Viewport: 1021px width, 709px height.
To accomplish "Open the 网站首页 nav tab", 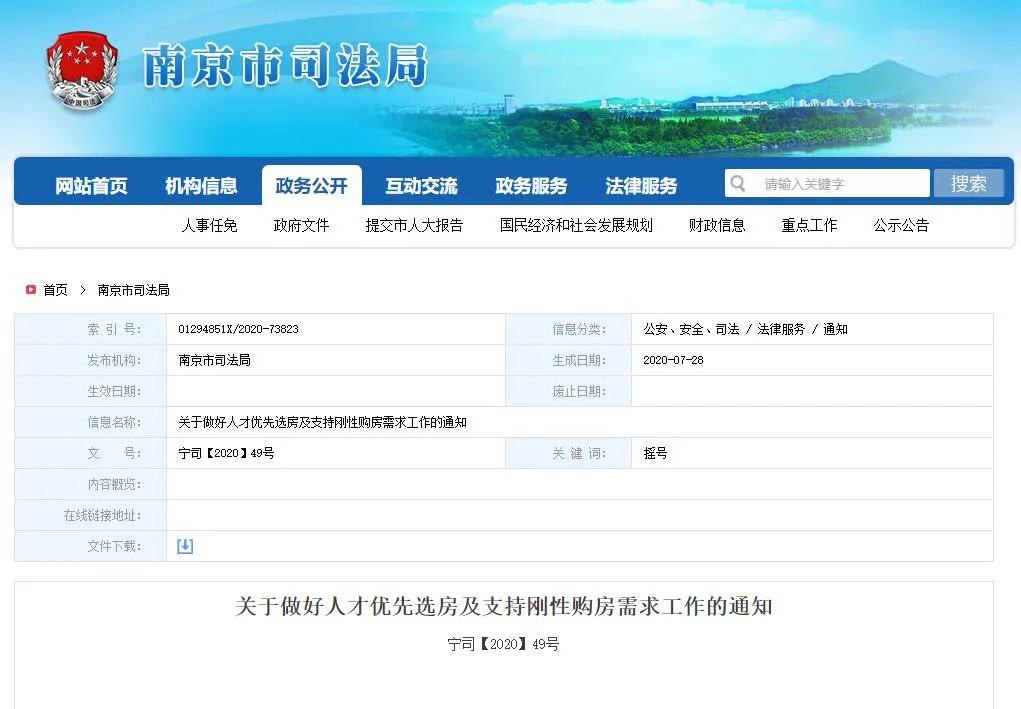I will pyautogui.click(x=91, y=186).
